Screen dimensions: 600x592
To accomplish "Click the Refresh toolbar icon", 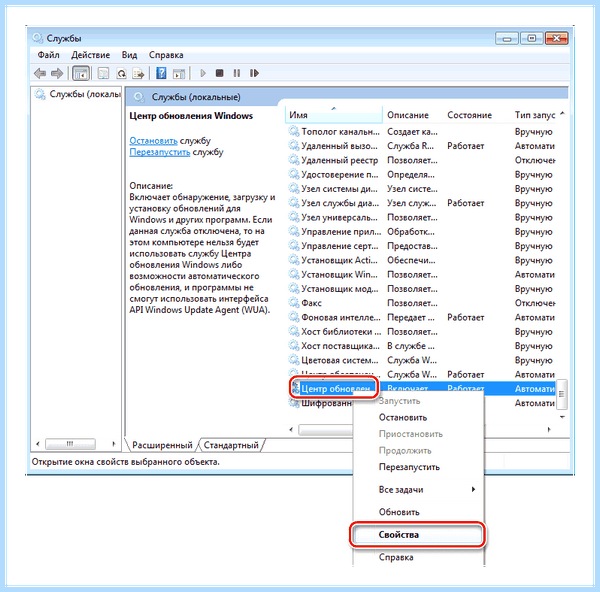I will pos(121,73).
